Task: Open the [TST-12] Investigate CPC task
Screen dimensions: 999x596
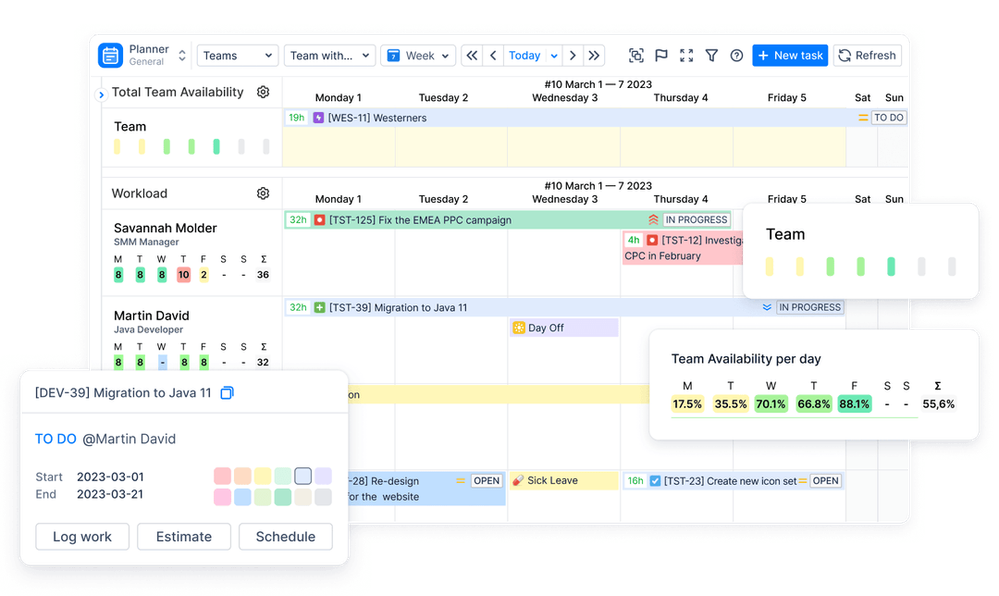Action: 683,248
